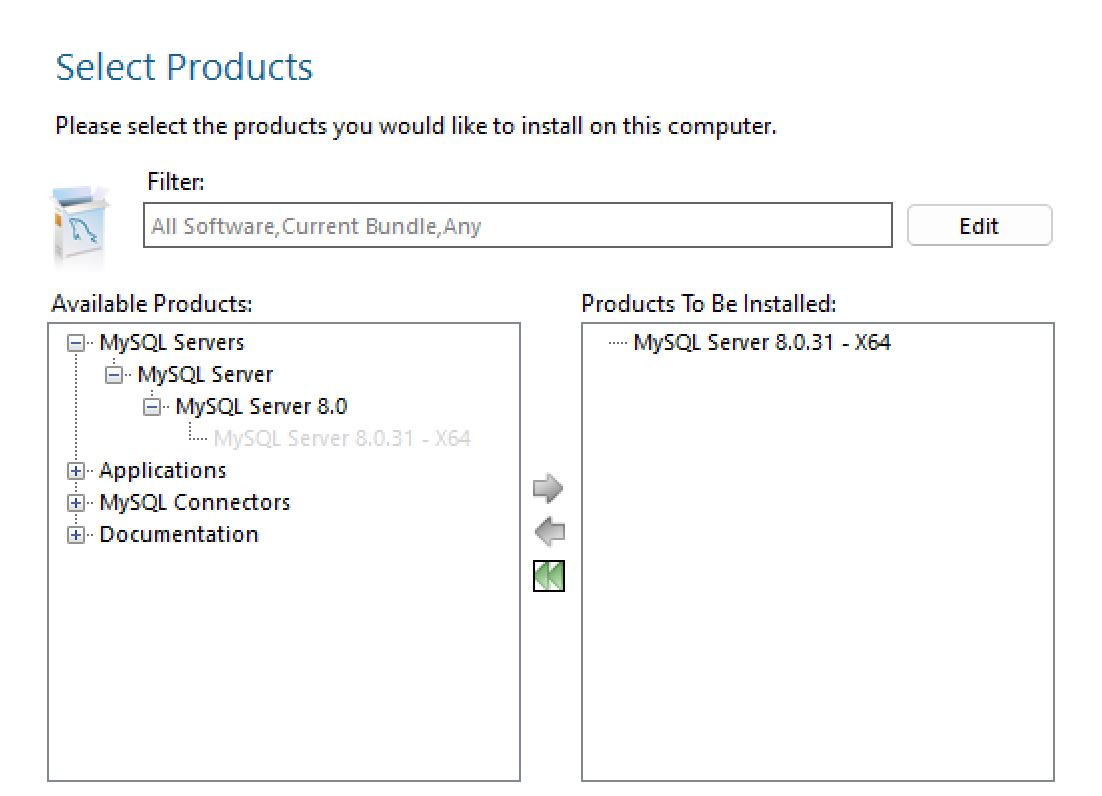Viewport: 1102px width, 796px height.
Task: Select MySQL Server 8.0.31 - X64 to be installed
Action: tap(762, 342)
